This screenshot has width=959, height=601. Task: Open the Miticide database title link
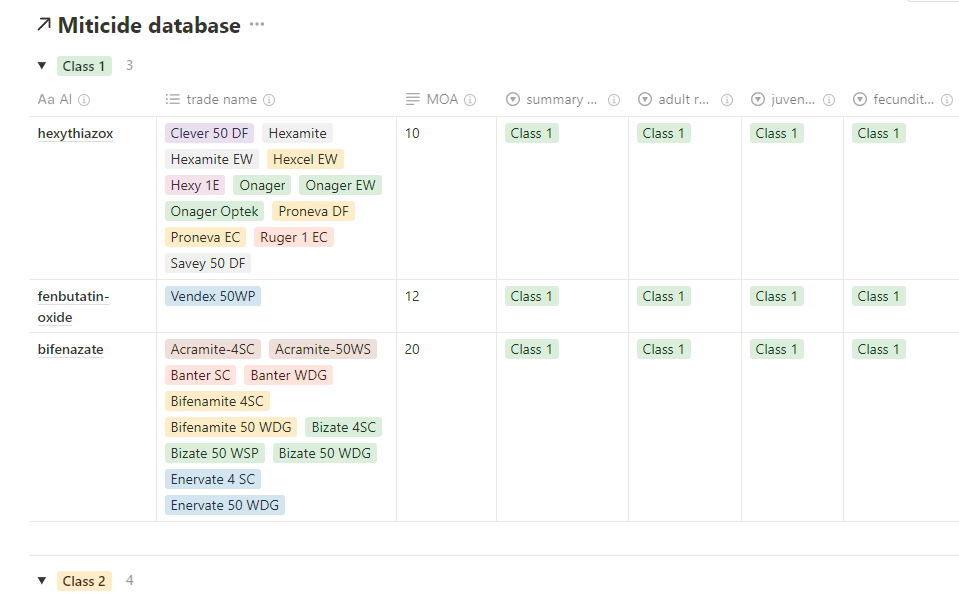[148, 26]
